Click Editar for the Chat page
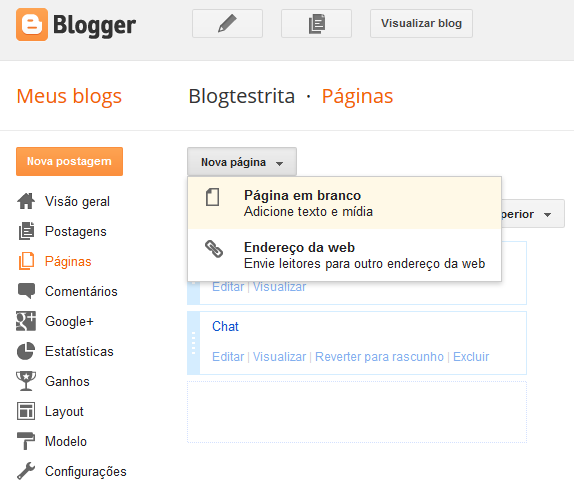This screenshot has width=574, height=487. pyautogui.click(x=228, y=357)
